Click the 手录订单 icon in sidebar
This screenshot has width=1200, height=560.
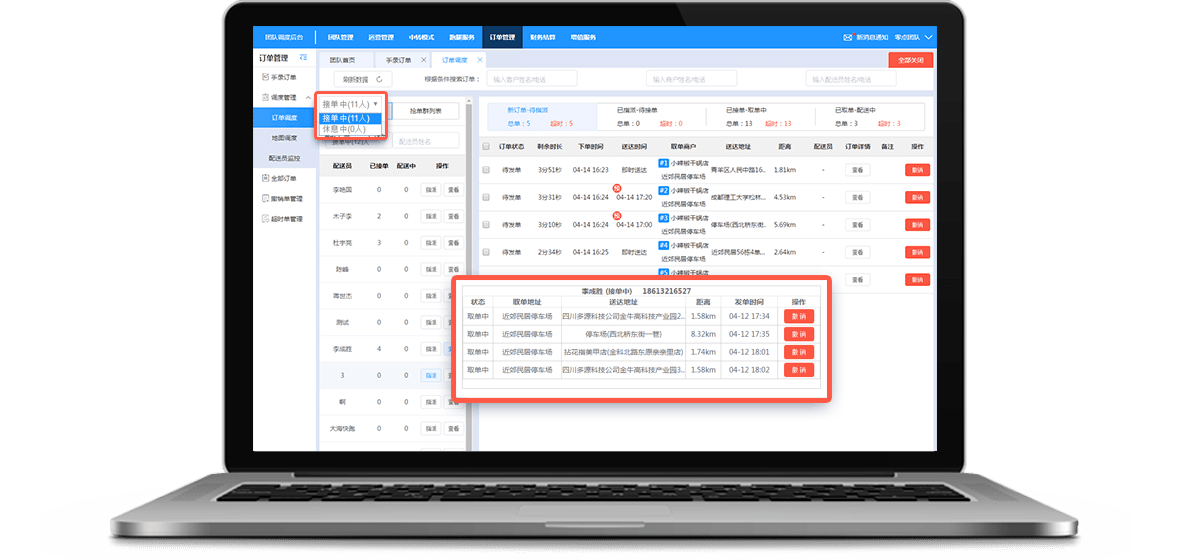pos(264,77)
